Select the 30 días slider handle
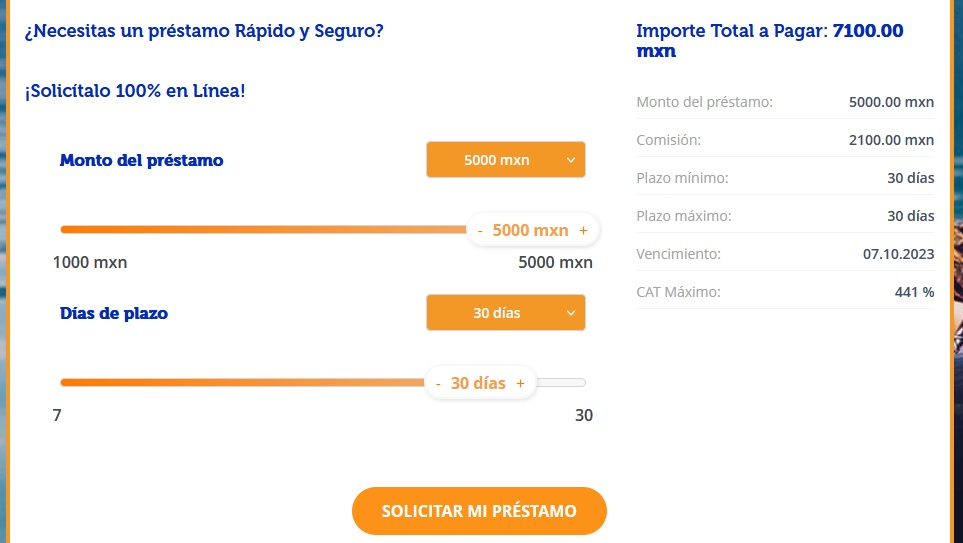The width and height of the screenshot is (963, 543). point(478,383)
